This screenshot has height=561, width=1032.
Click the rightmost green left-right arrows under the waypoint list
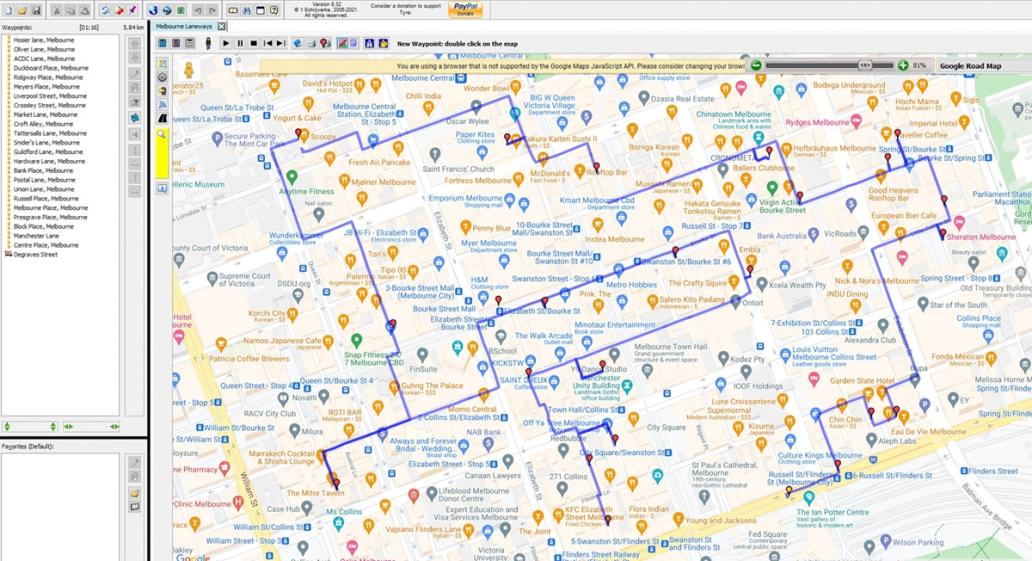pos(115,427)
